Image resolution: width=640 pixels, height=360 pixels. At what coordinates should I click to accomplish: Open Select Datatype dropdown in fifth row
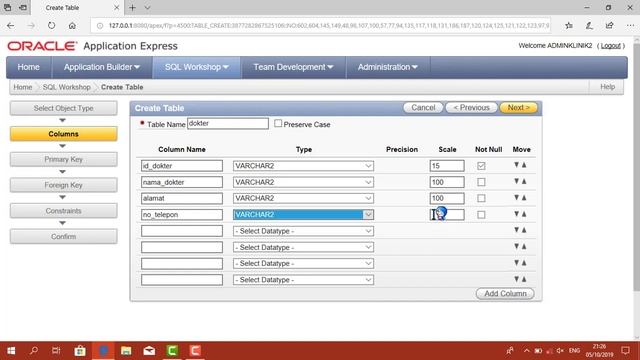coord(303,231)
